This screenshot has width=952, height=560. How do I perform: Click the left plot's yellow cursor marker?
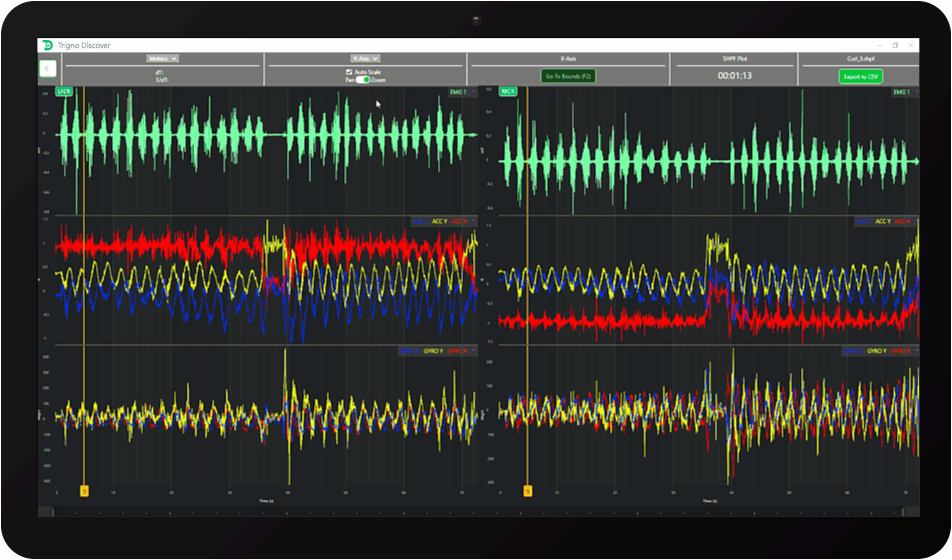pos(84,491)
